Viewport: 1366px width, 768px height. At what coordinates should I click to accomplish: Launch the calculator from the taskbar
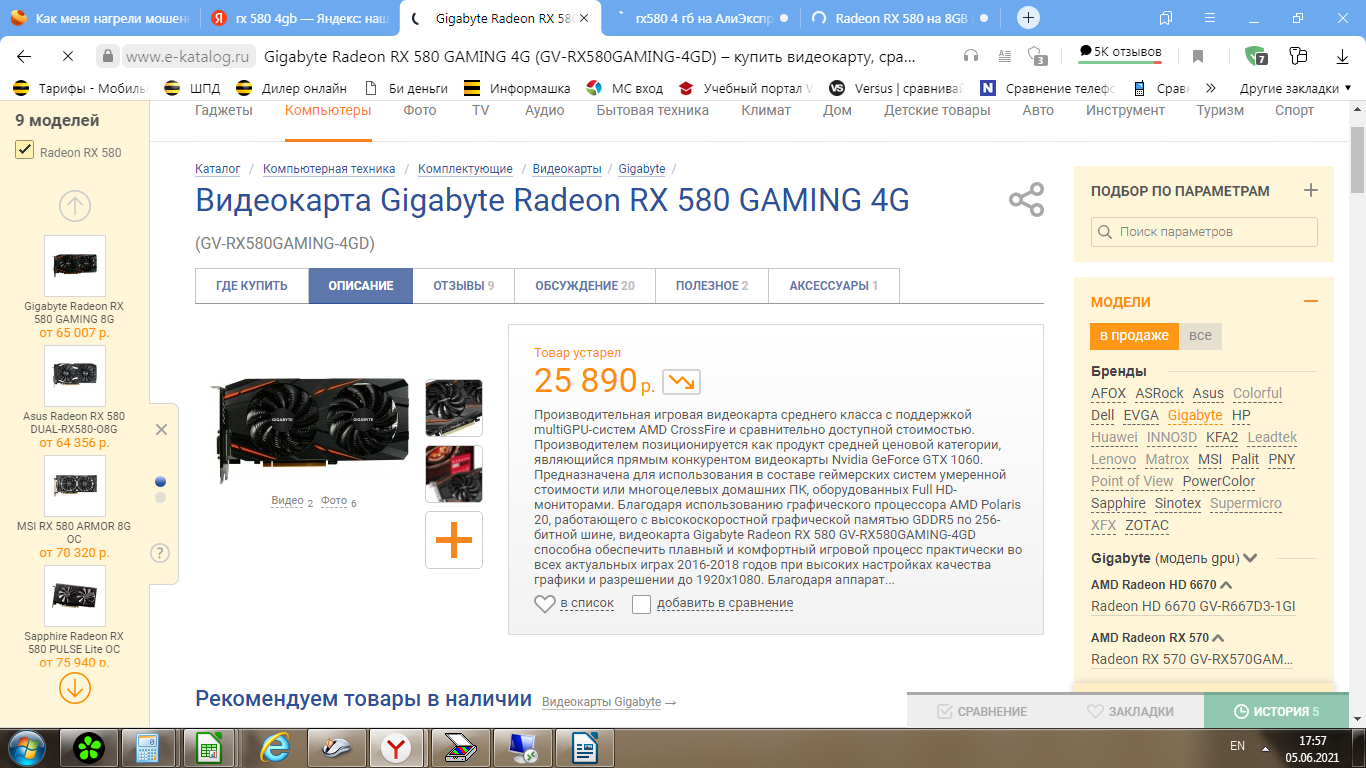click(148, 747)
